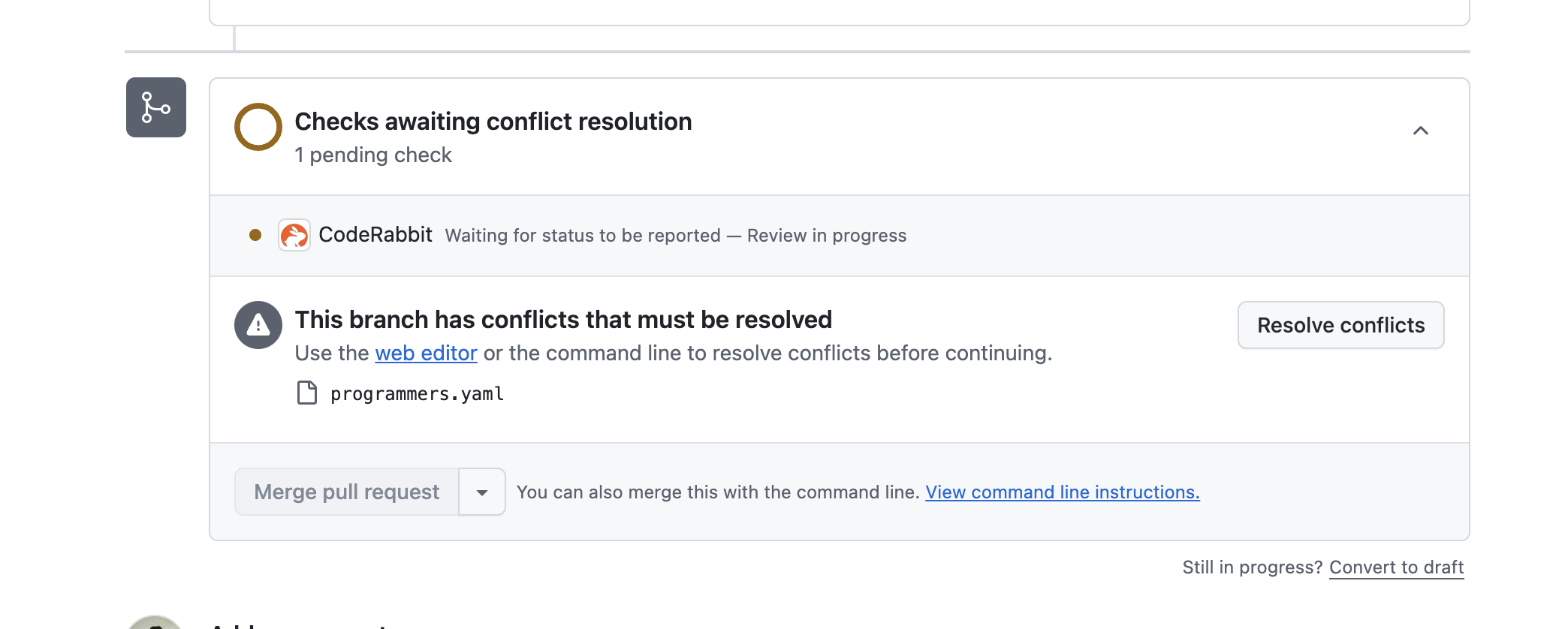Collapse the checks section with chevron
The image size is (1568, 629).
1421,131
